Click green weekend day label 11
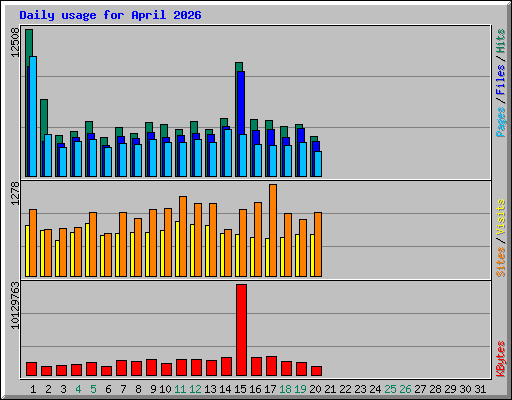 click(x=180, y=389)
